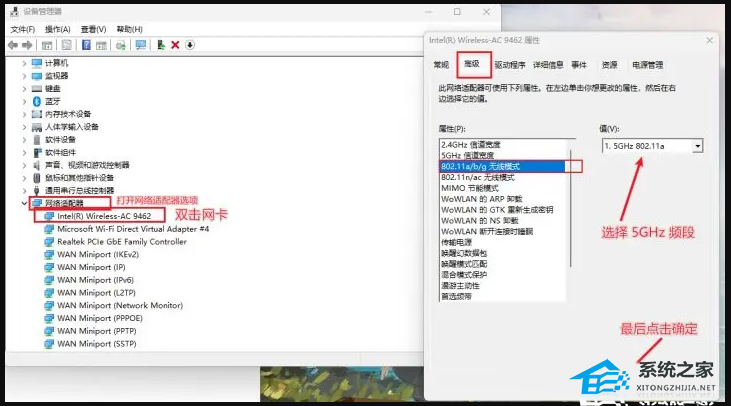This screenshot has height=406, width=731.
Task: Expand the 计算机 category chevron
Action: 24,63
